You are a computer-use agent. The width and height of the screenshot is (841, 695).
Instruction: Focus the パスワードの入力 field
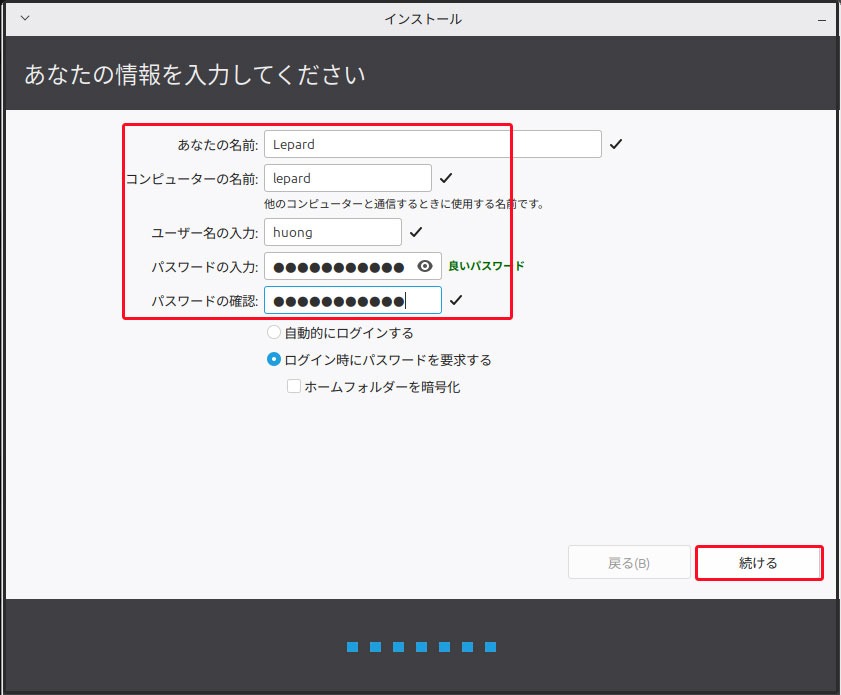[352, 266]
